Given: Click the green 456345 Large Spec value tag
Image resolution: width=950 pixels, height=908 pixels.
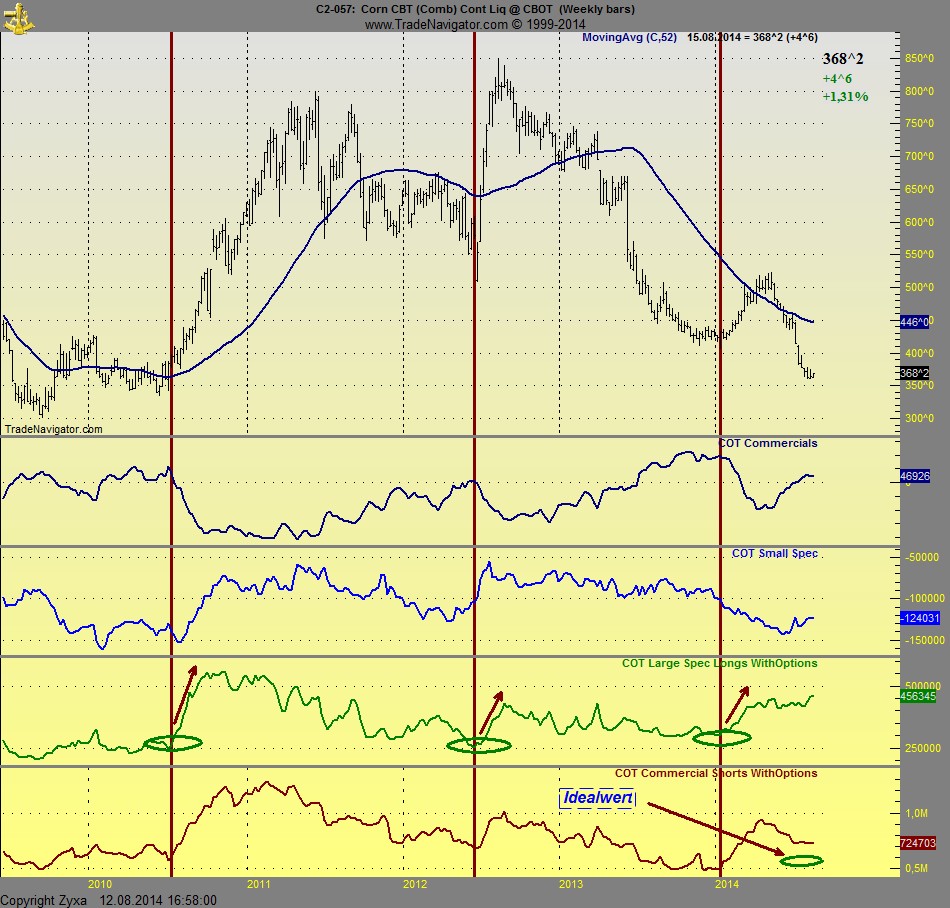Looking at the screenshot, I should (x=917, y=696).
